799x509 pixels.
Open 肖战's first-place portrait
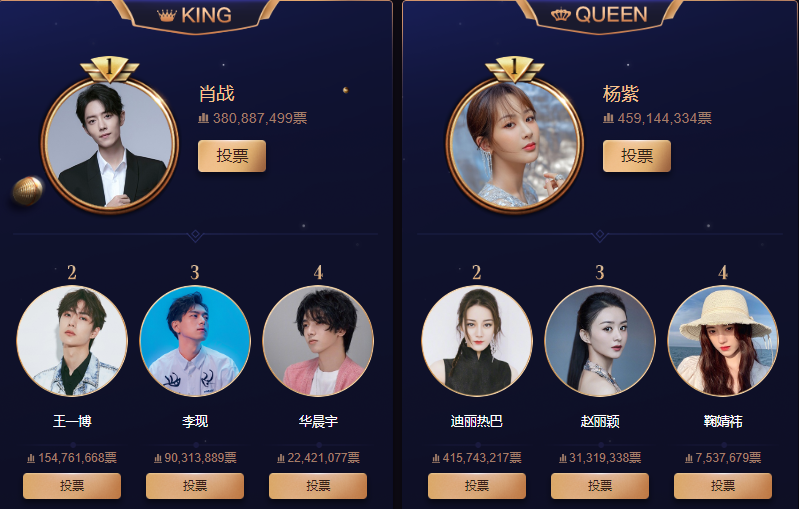110,144
